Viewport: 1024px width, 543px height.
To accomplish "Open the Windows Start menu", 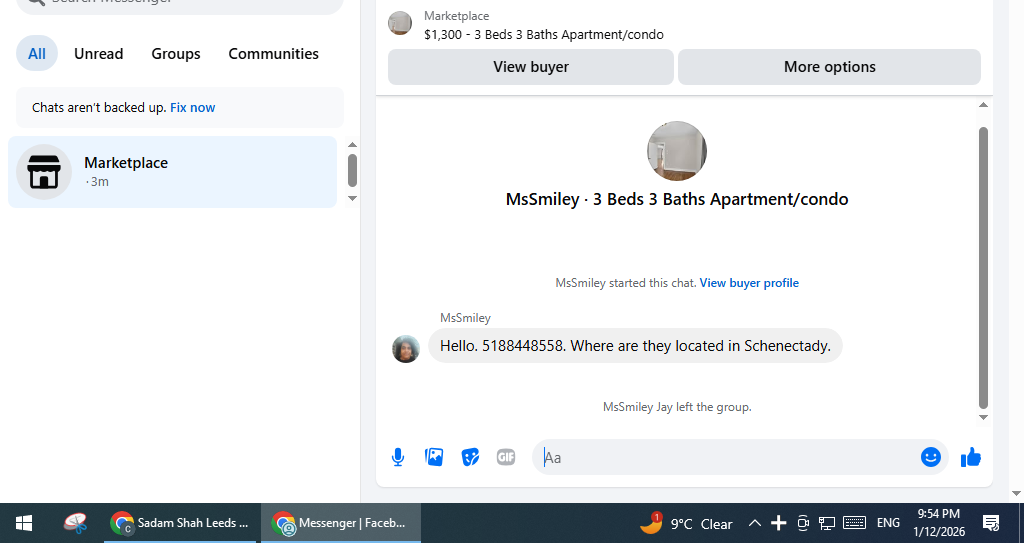I will (x=24, y=523).
